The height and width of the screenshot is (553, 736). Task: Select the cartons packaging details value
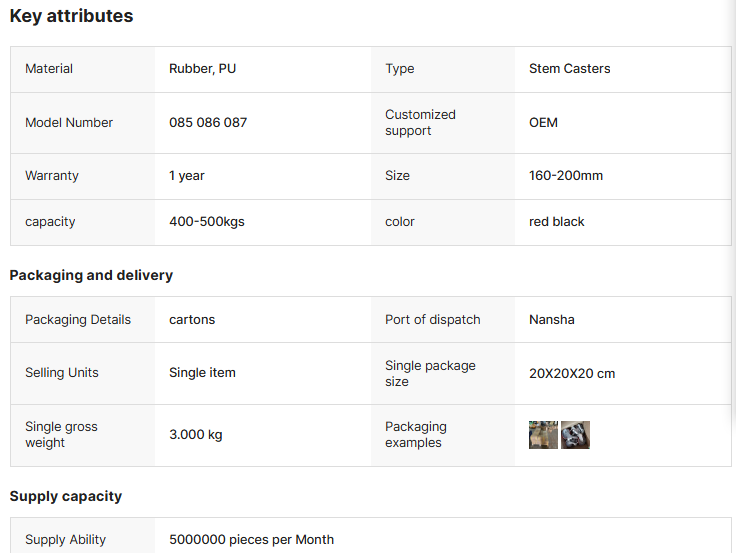tap(192, 320)
